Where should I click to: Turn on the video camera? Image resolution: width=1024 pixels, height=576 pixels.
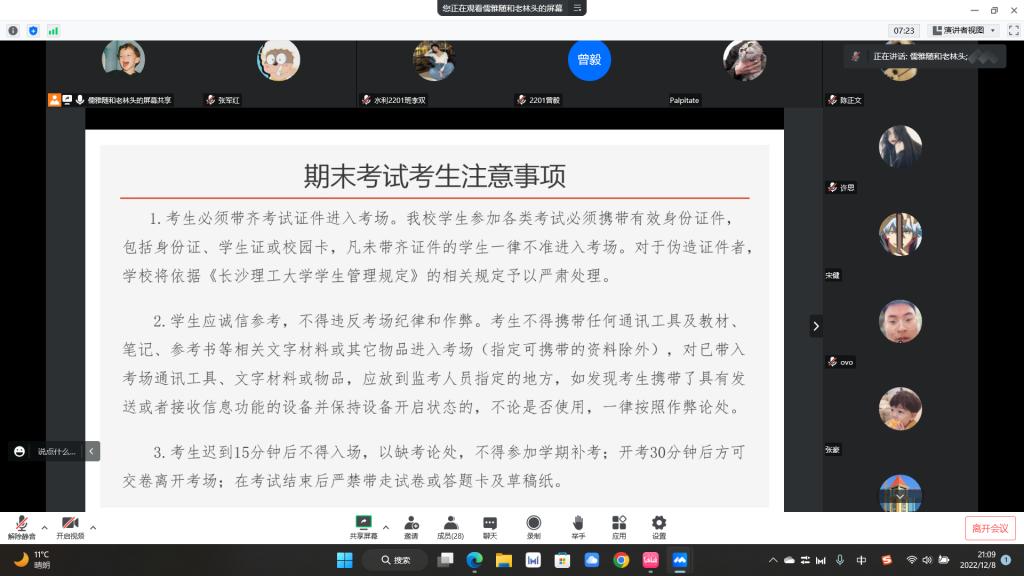[x=70, y=524]
